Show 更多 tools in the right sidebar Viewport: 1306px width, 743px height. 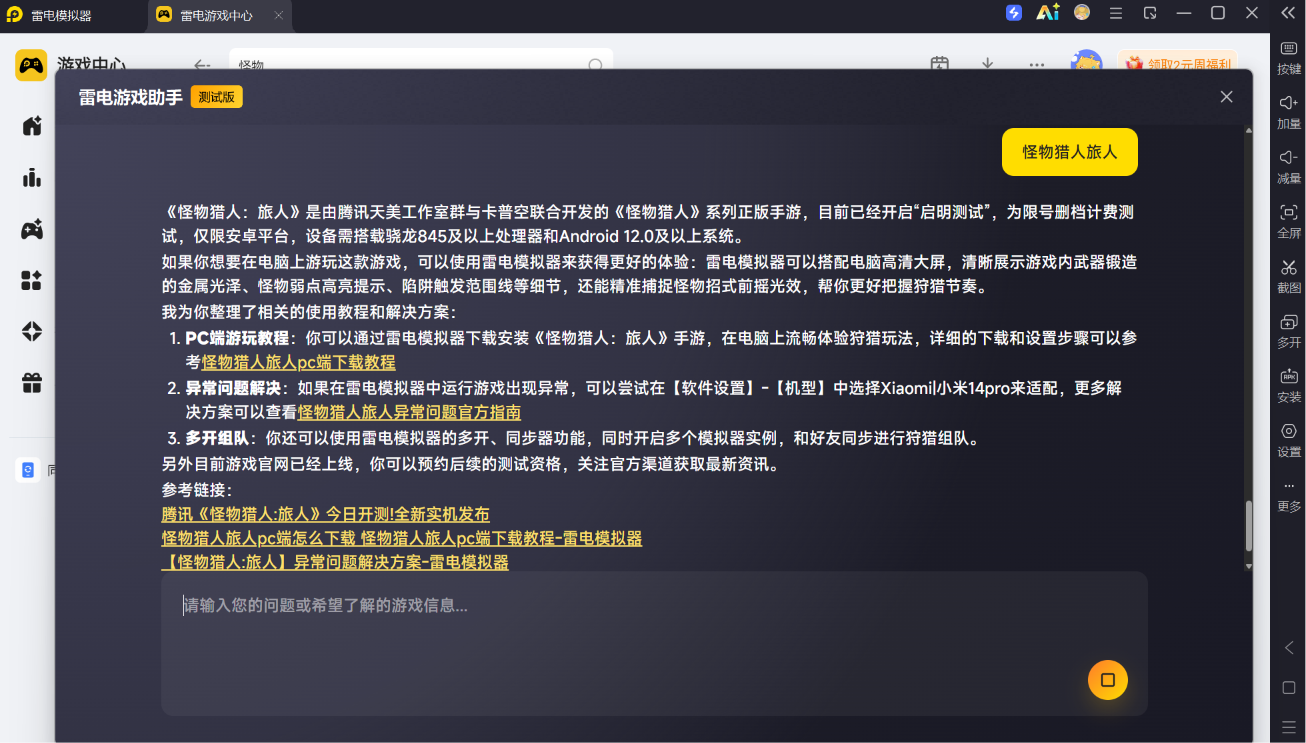coord(1289,496)
